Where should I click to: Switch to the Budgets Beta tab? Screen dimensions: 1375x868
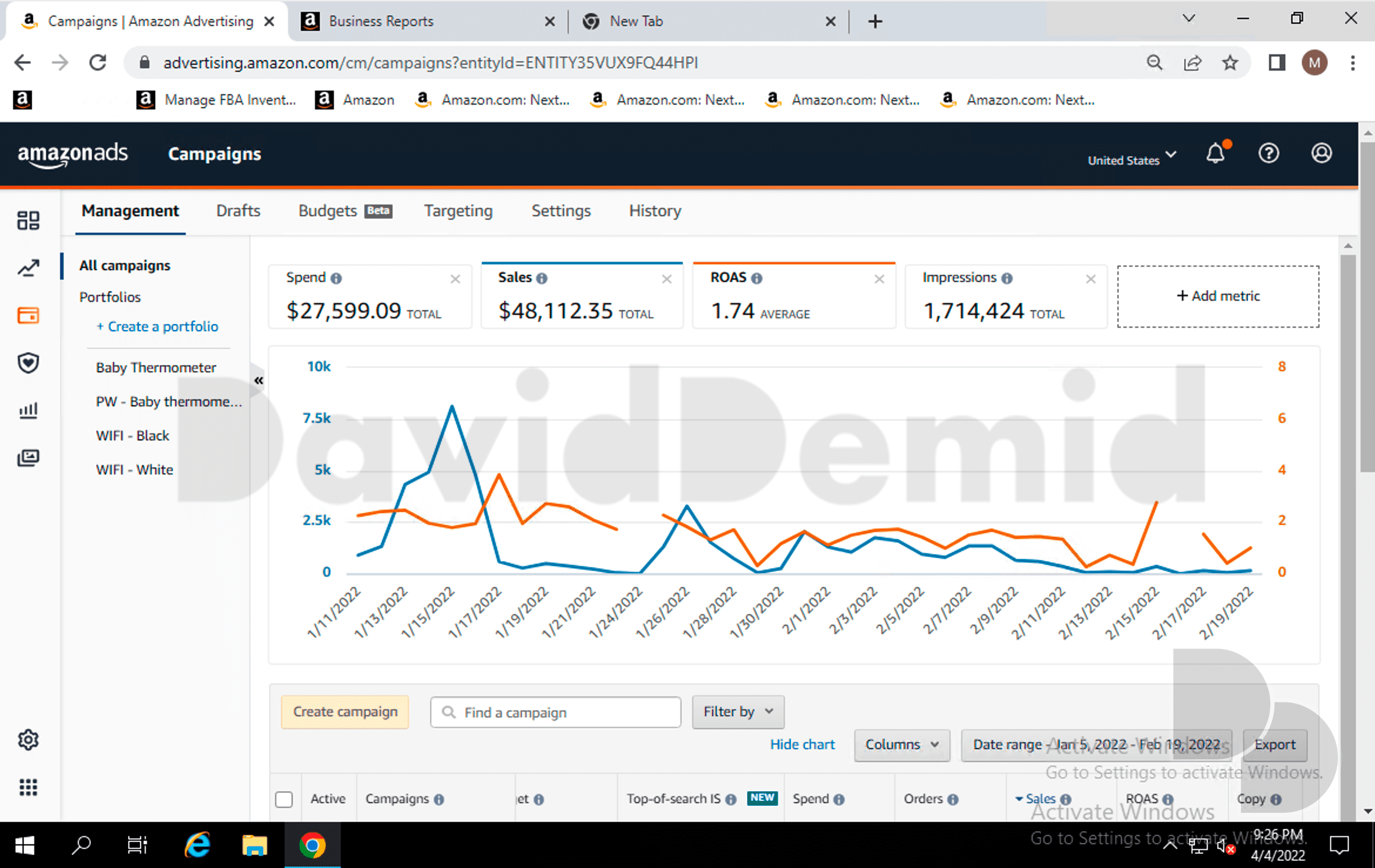(x=345, y=211)
